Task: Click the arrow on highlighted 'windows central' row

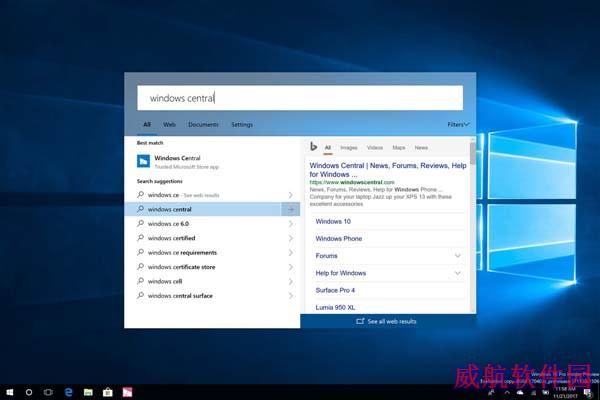Action: pyautogui.click(x=291, y=209)
